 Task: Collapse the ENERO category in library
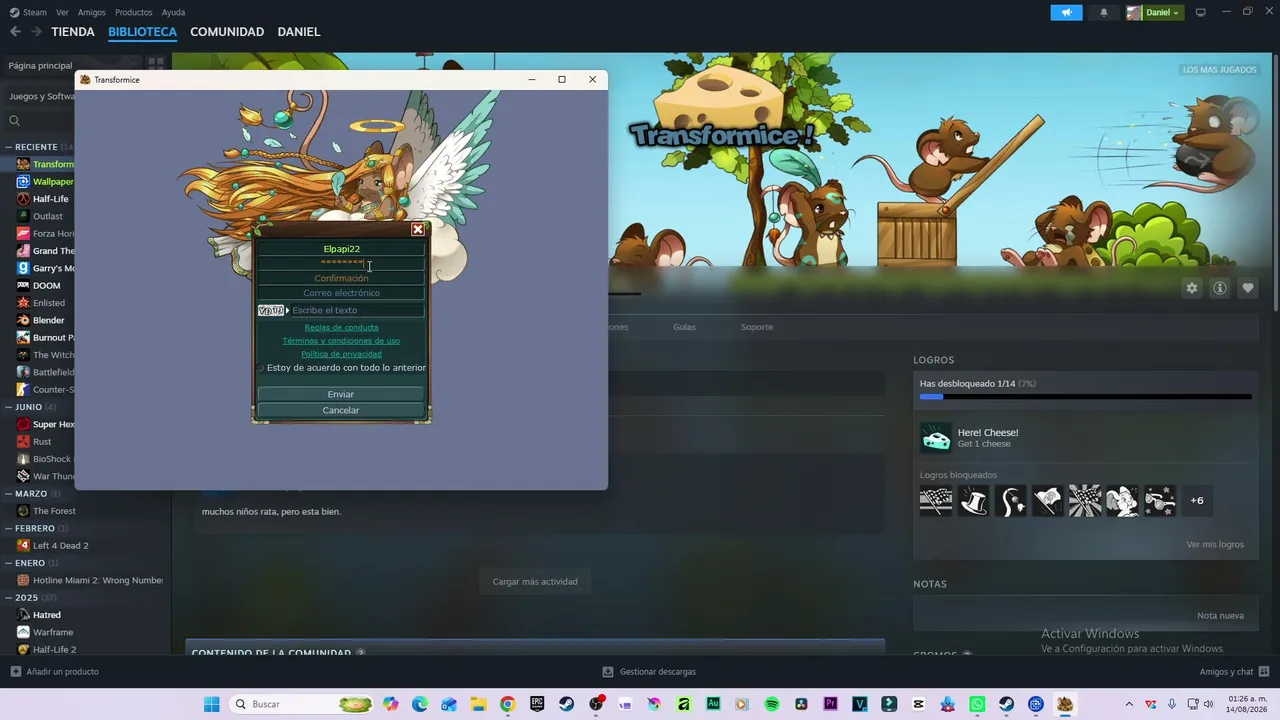click(x=8, y=563)
